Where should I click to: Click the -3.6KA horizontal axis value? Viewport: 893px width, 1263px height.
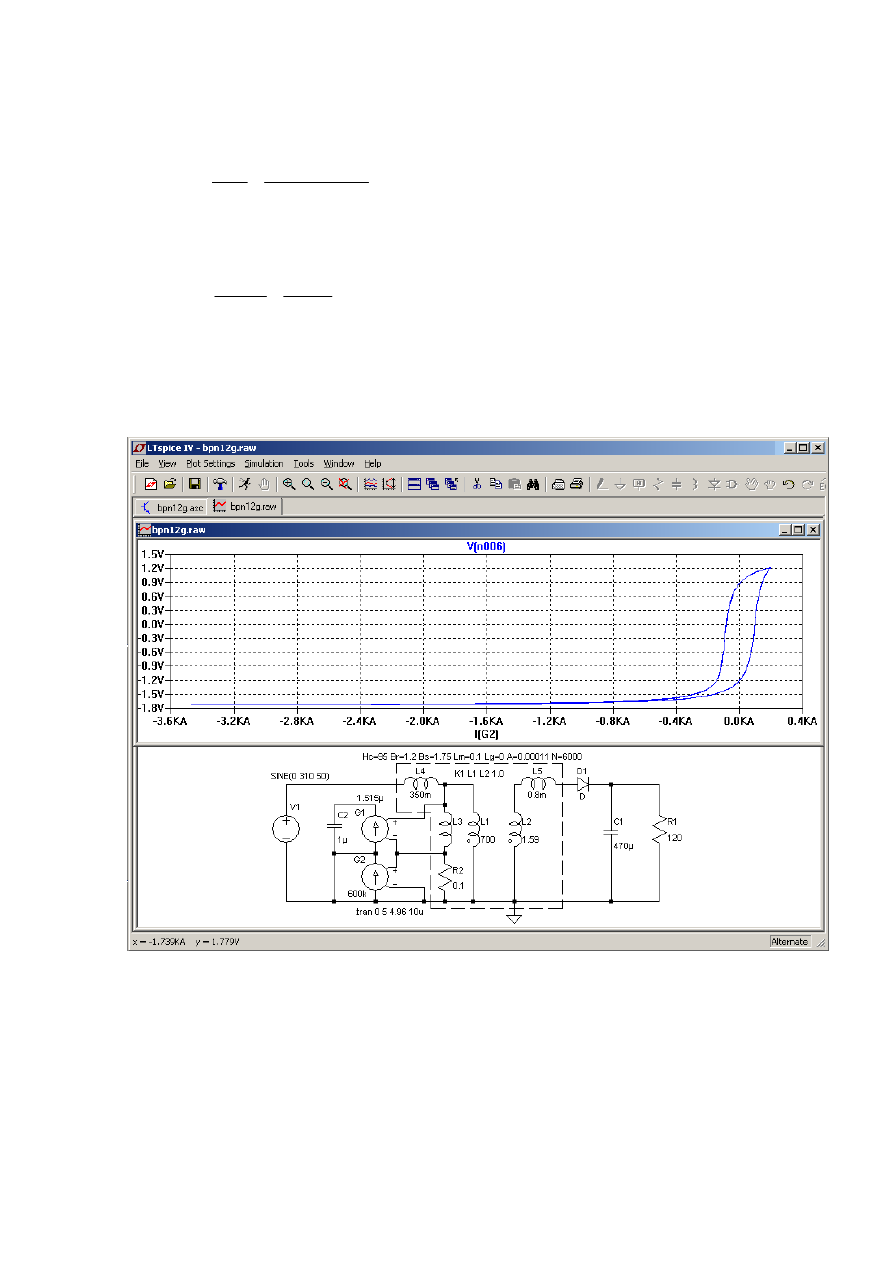pos(169,720)
